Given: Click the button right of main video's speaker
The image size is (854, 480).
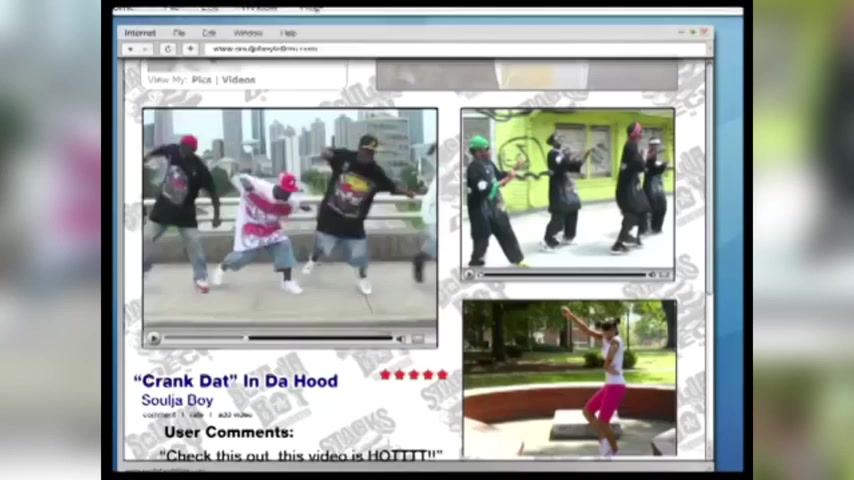Looking at the screenshot, I should click(x=418, y=339).
